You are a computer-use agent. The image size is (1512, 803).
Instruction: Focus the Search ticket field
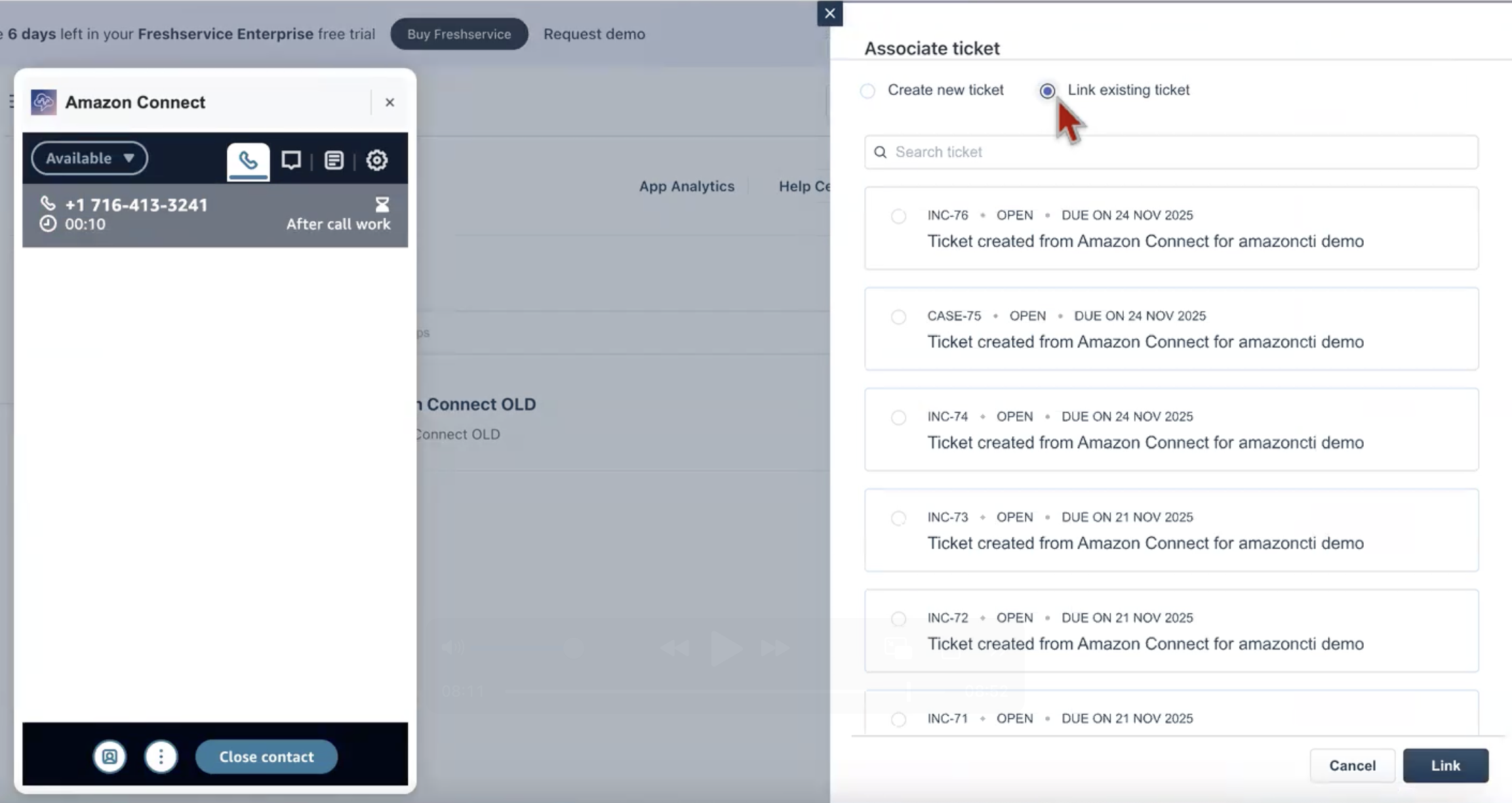[1171, 152]
